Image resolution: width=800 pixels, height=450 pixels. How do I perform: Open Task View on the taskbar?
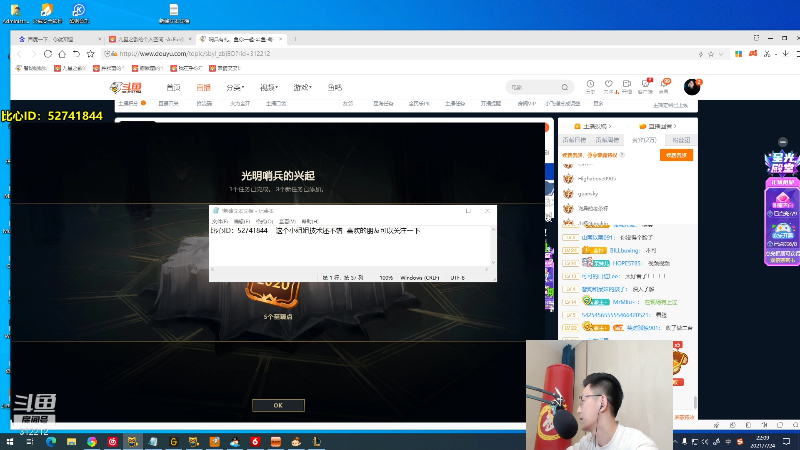[x=30, y=442]
